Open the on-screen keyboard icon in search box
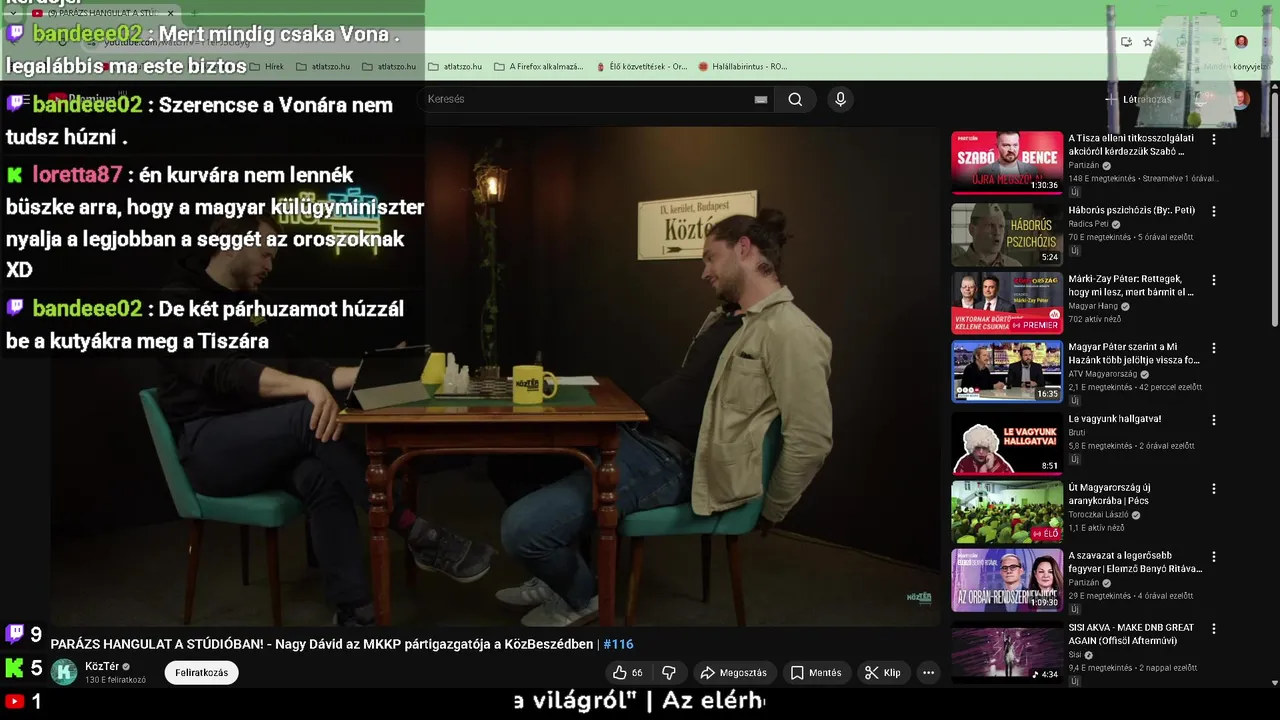 761,99
